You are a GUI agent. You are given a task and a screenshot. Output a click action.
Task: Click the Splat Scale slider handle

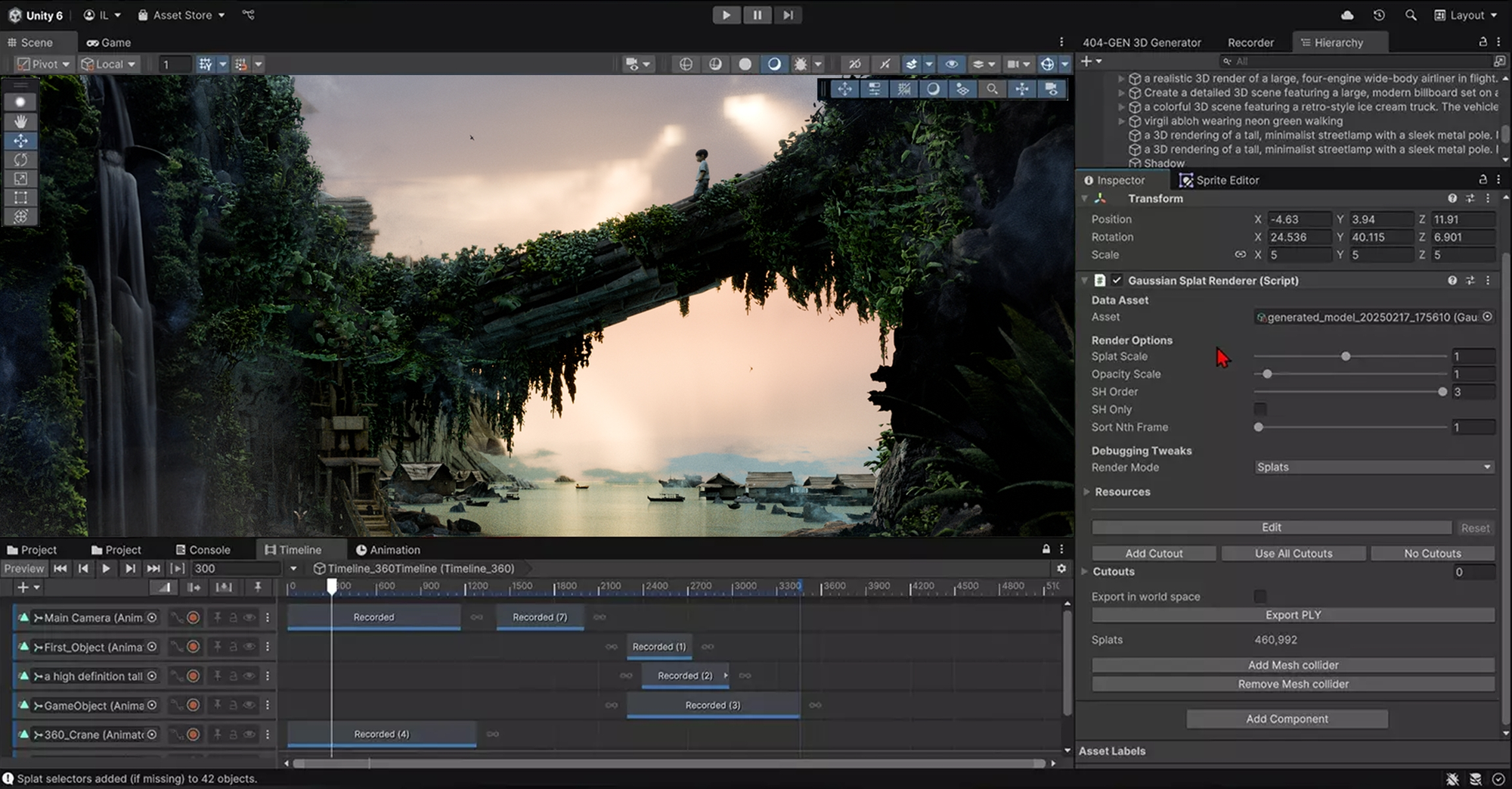[1346, 356]
